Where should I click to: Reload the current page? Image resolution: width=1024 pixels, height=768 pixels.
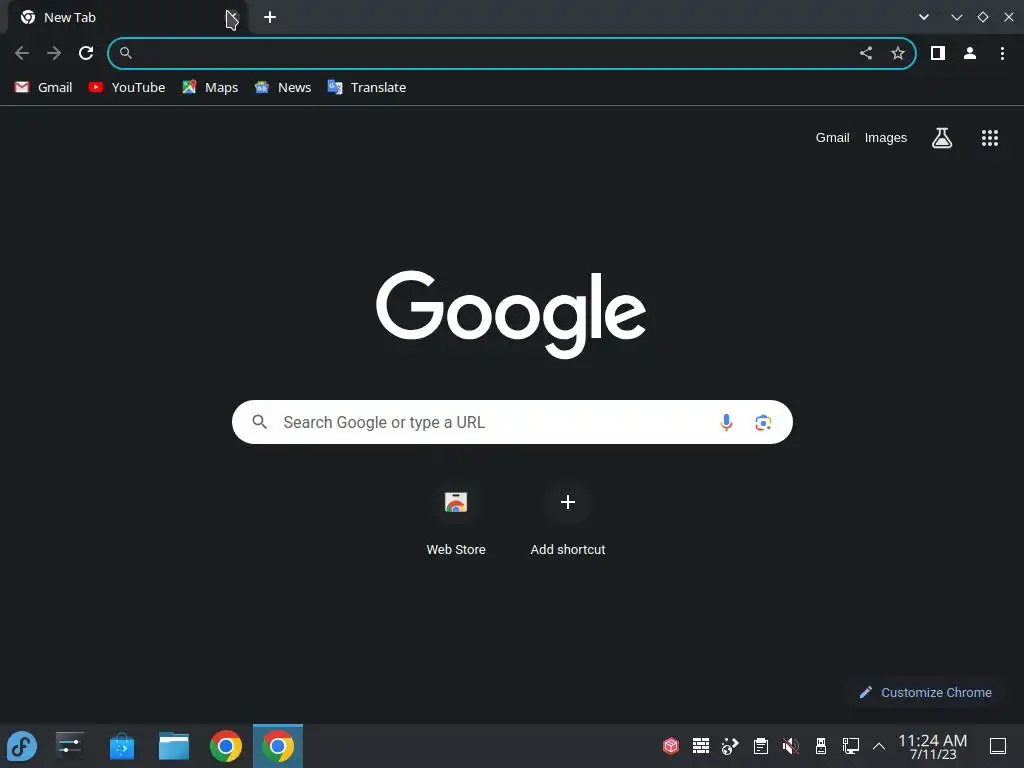pyautogui.click(x=86, y=53)
